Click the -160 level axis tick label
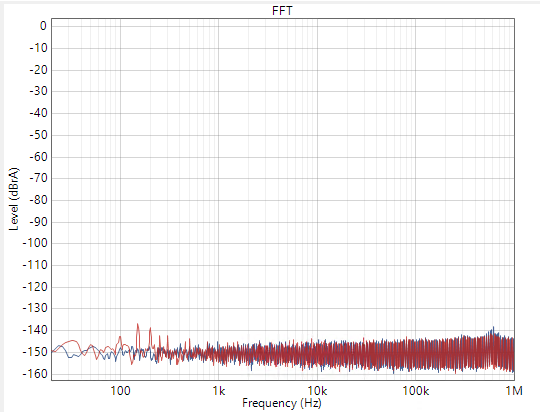Viewport: 540px width, 412px height. [x=35, y=374]
